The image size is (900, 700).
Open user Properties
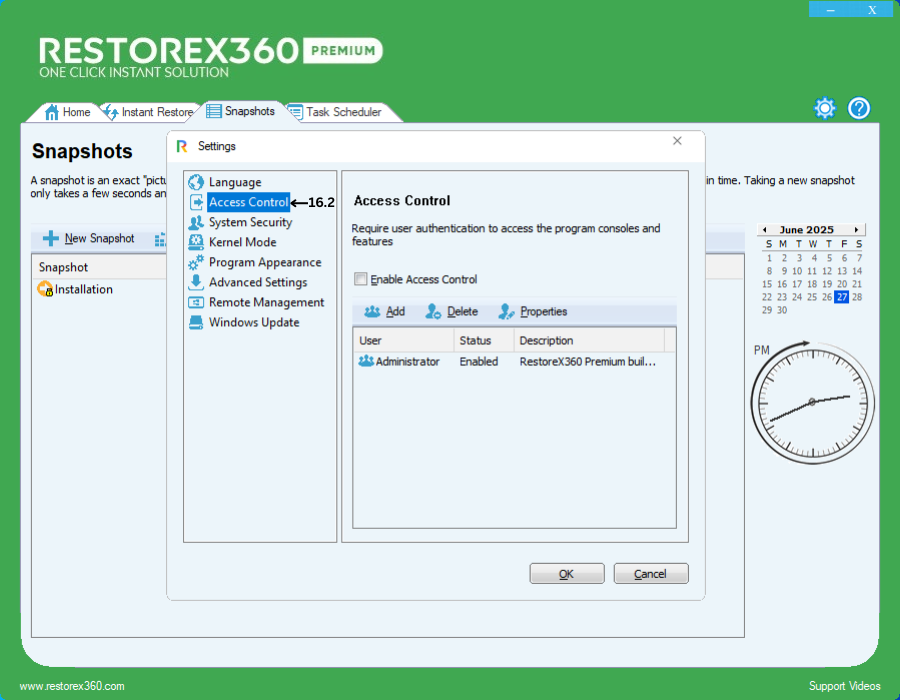pos(533,311)
